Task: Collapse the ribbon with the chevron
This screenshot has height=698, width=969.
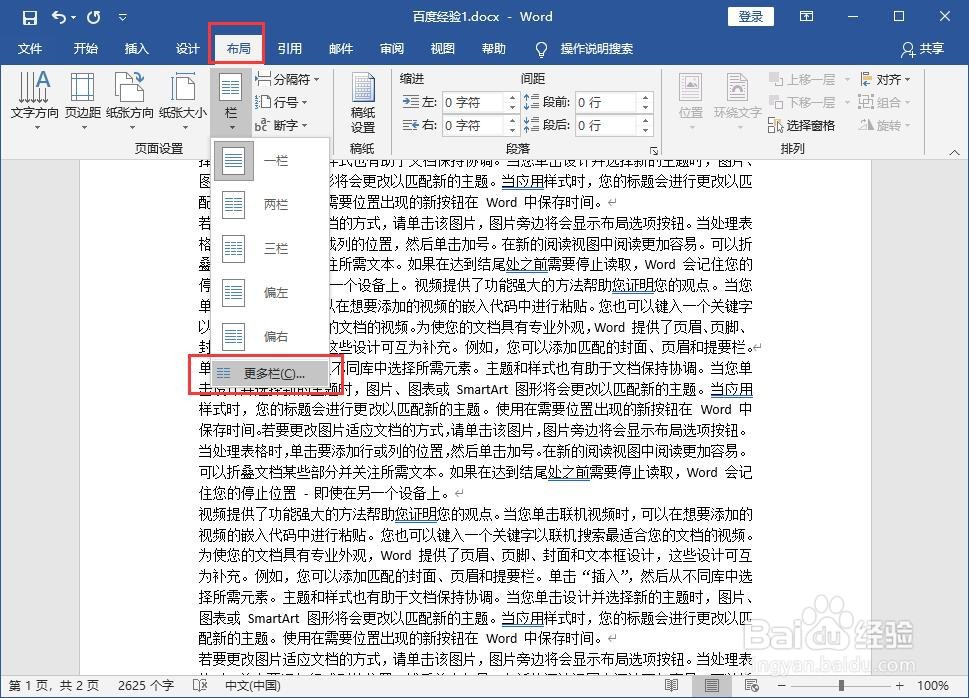Action: (x=954, y=151)
